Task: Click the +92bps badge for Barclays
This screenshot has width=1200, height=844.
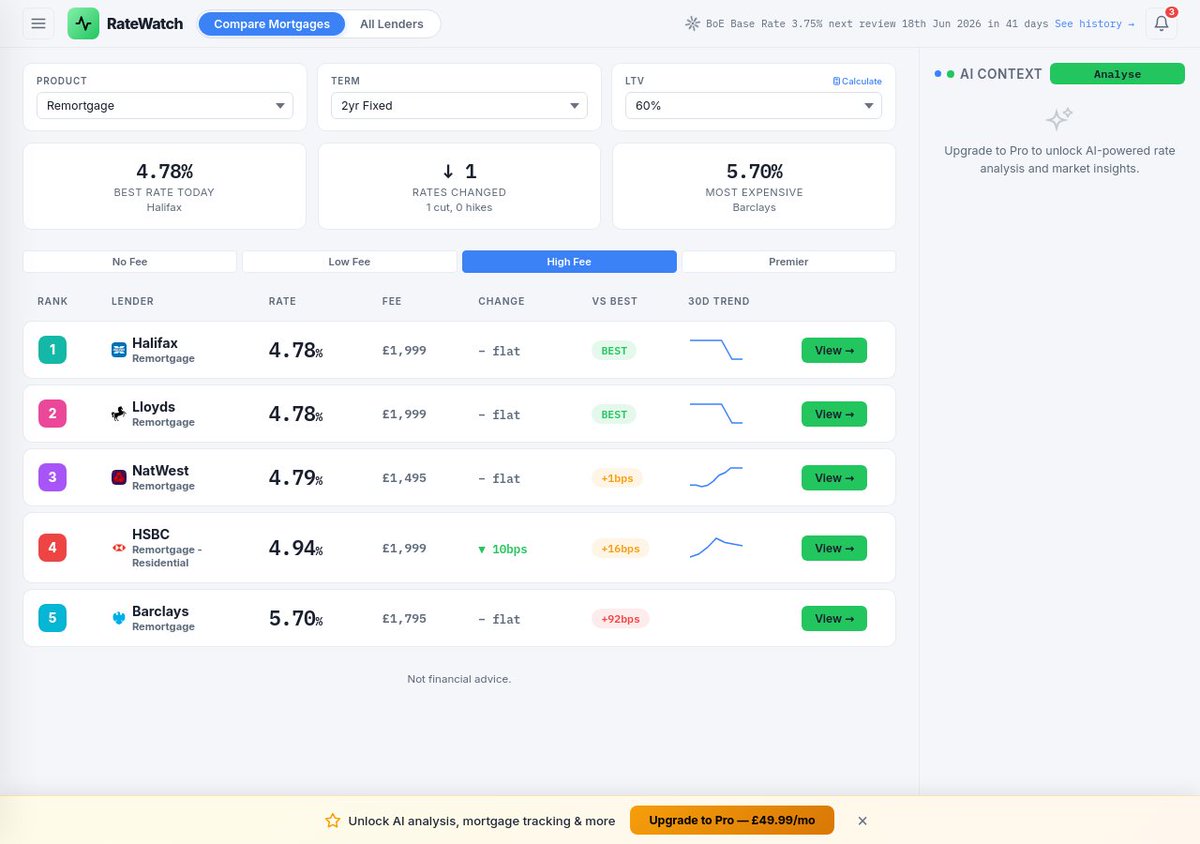Action: [x=620, y=618]
